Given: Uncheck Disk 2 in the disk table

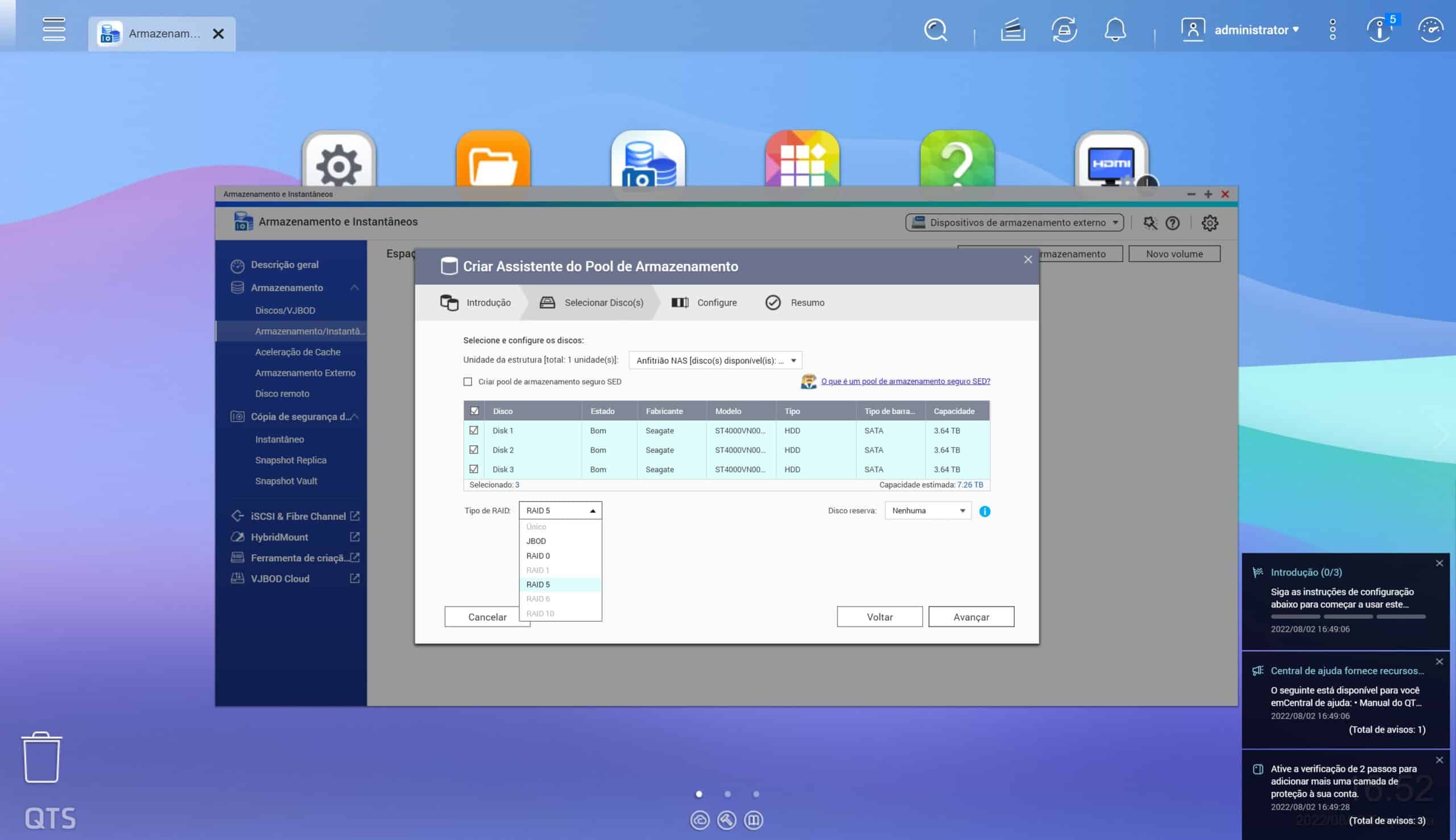Looking at the screenshot, I should click(474, 450).
